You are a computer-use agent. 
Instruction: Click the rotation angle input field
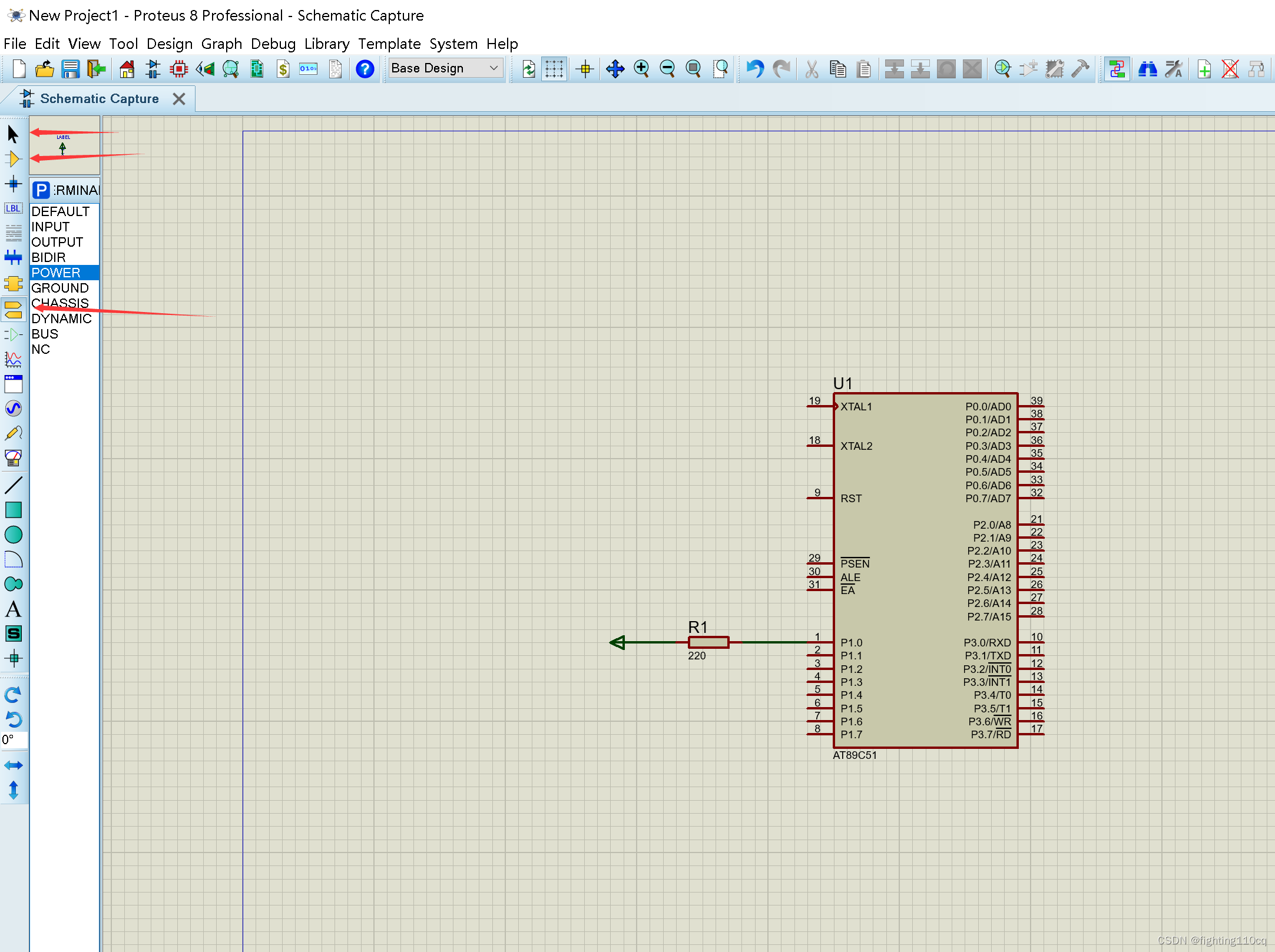(14, 740)
